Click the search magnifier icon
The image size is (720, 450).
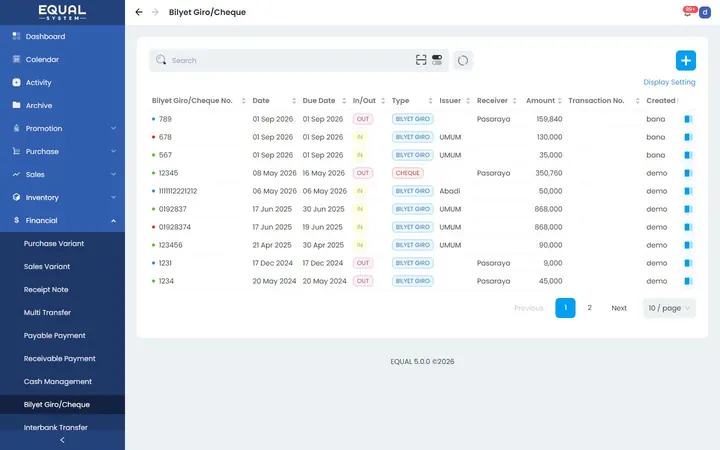click(x=161, y=60)
